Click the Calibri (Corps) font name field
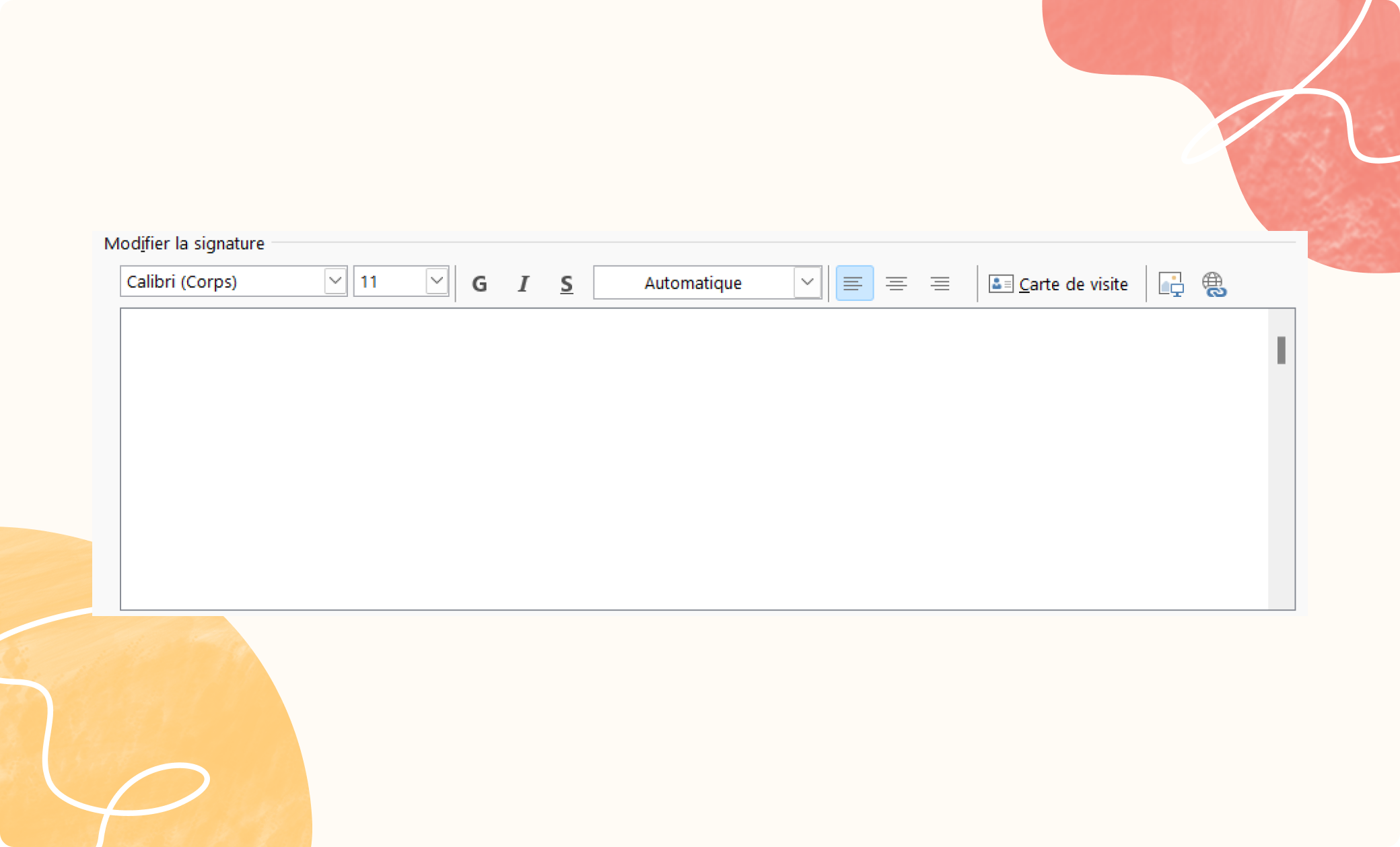The height and width of the screenshot is (847, 1400). point(222,281)
